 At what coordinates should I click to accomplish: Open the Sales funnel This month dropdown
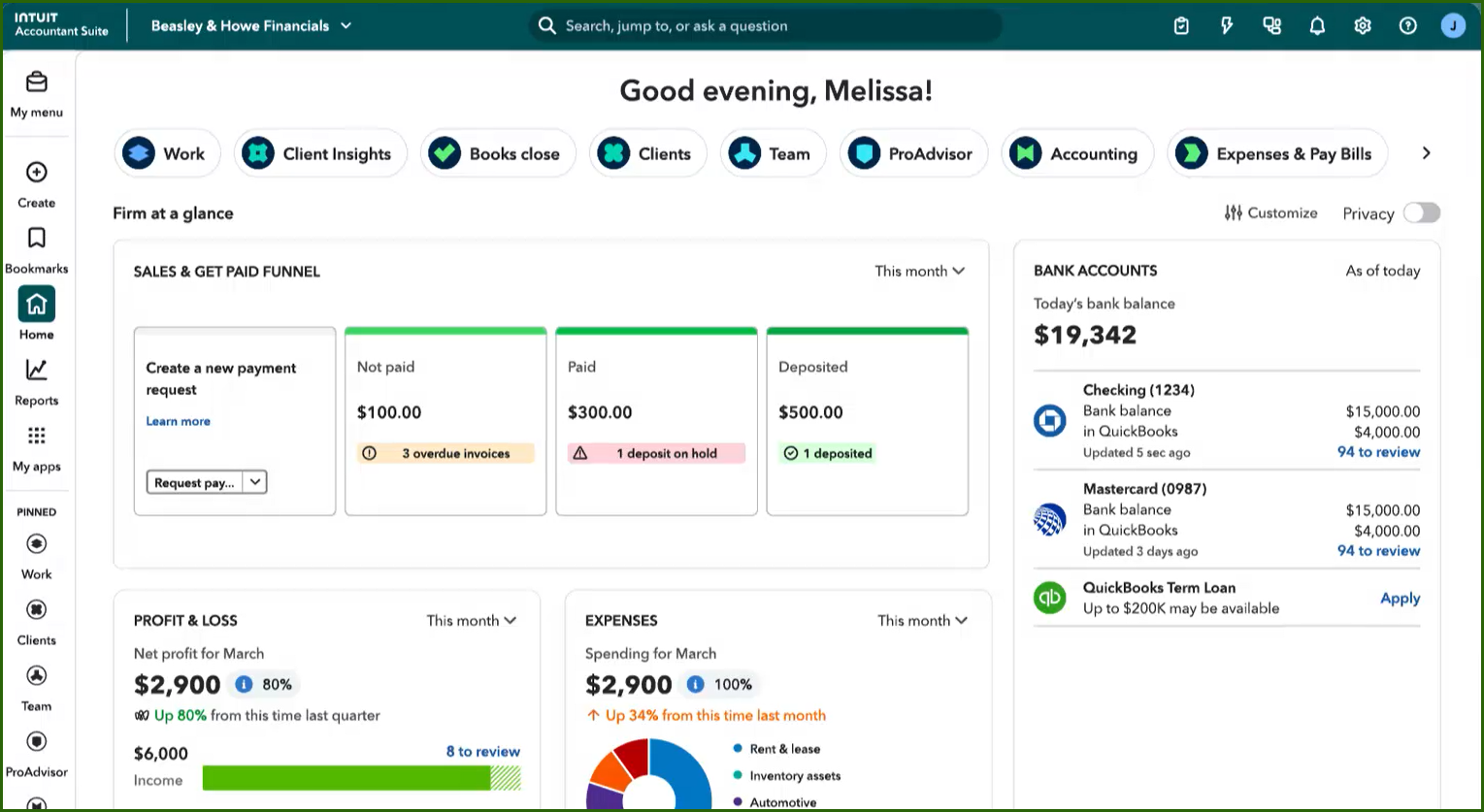919,272
